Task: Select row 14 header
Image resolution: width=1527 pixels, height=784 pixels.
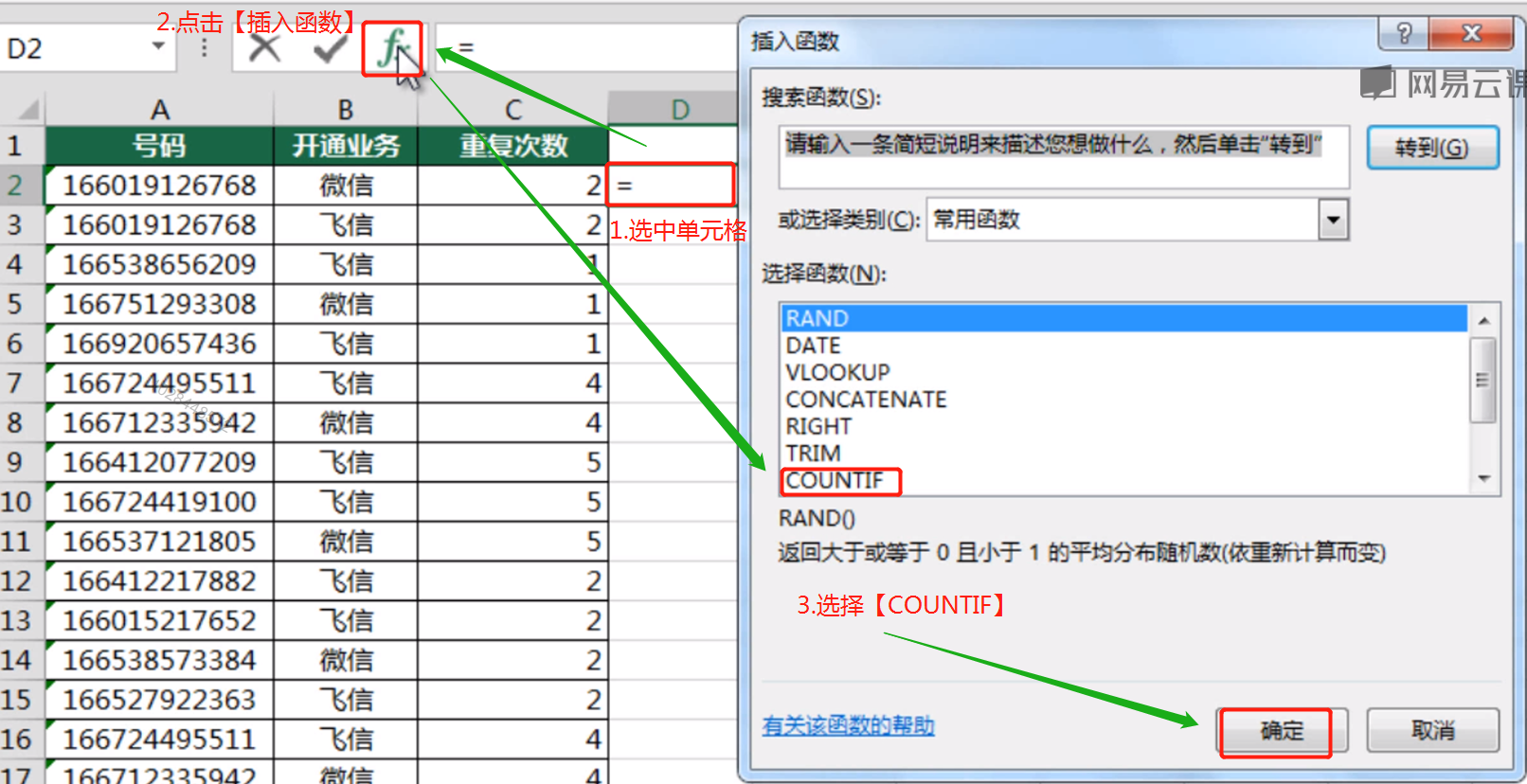Action: 21,660
